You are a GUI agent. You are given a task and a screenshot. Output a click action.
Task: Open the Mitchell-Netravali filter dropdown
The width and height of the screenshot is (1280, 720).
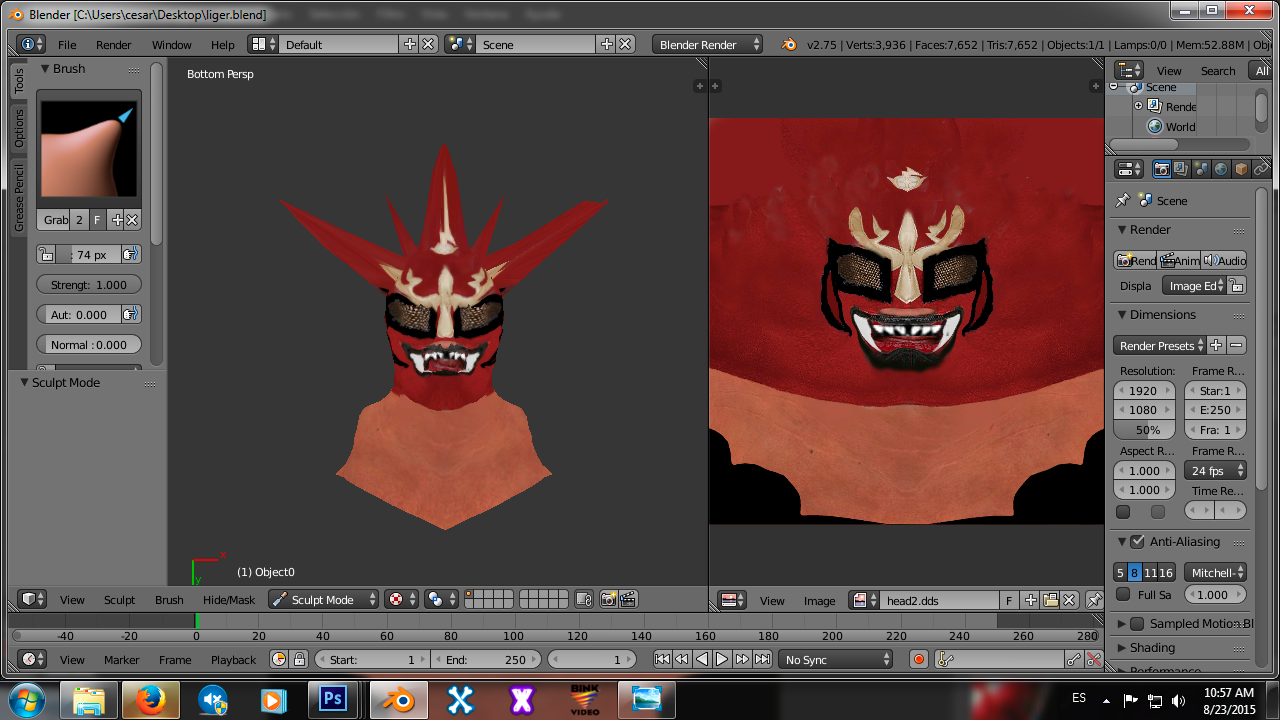pos(1216,572)
